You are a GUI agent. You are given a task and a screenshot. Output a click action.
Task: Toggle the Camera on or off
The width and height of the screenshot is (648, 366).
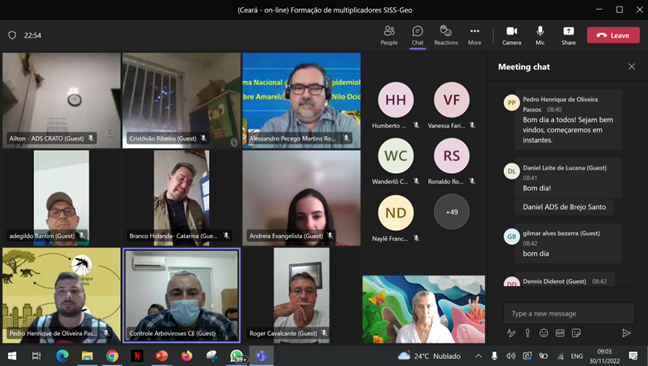pyautogui.click(x=512, y=35)
